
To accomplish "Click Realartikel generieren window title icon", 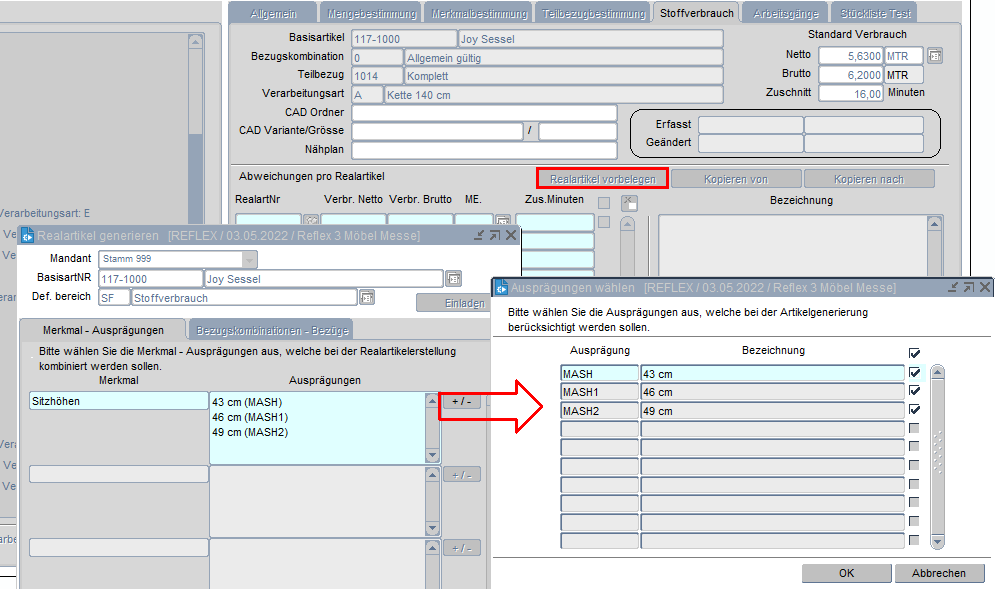I will 27,235.
